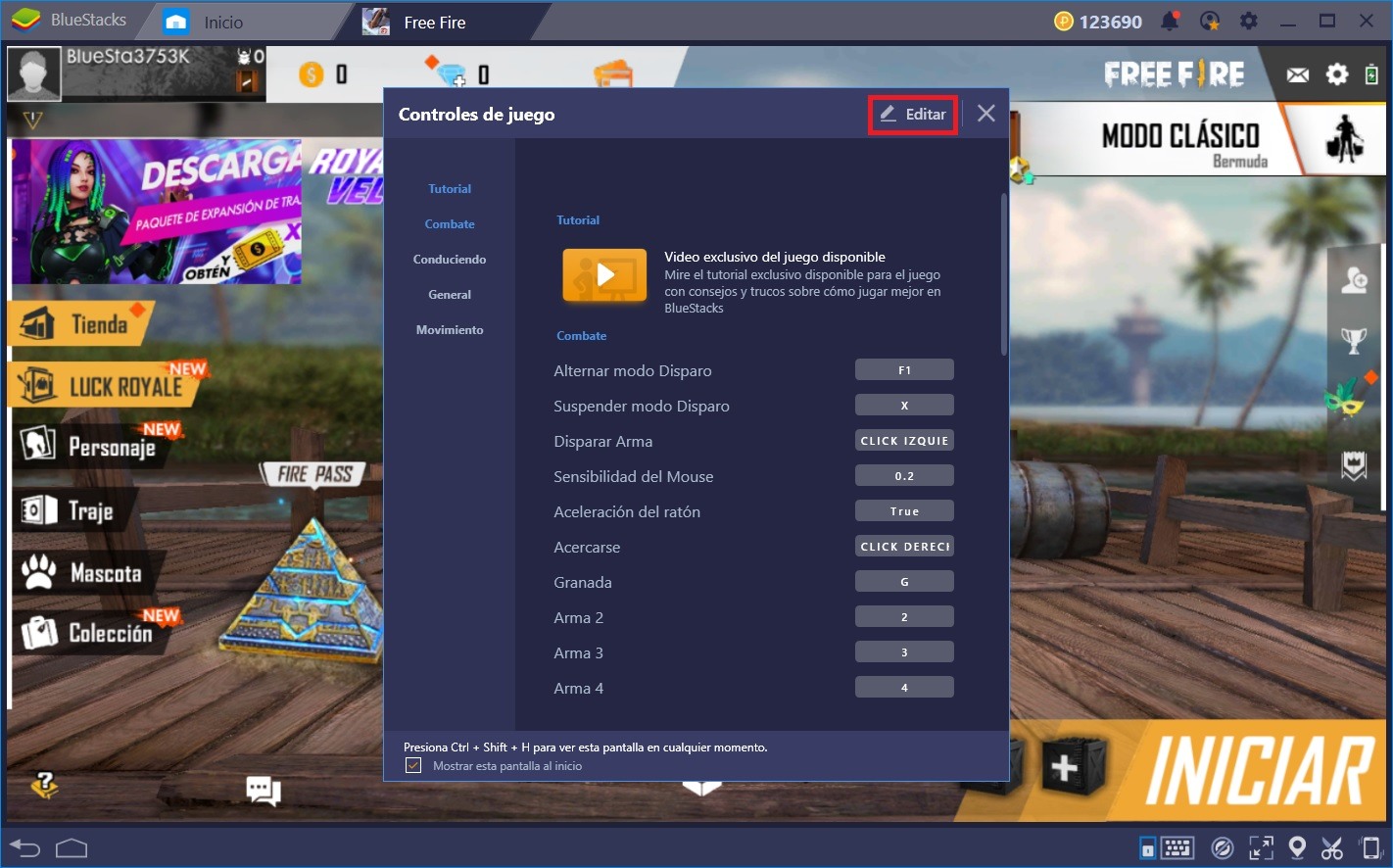
Task: Click Android back arrow button
Action: click(x=24, y=847)
